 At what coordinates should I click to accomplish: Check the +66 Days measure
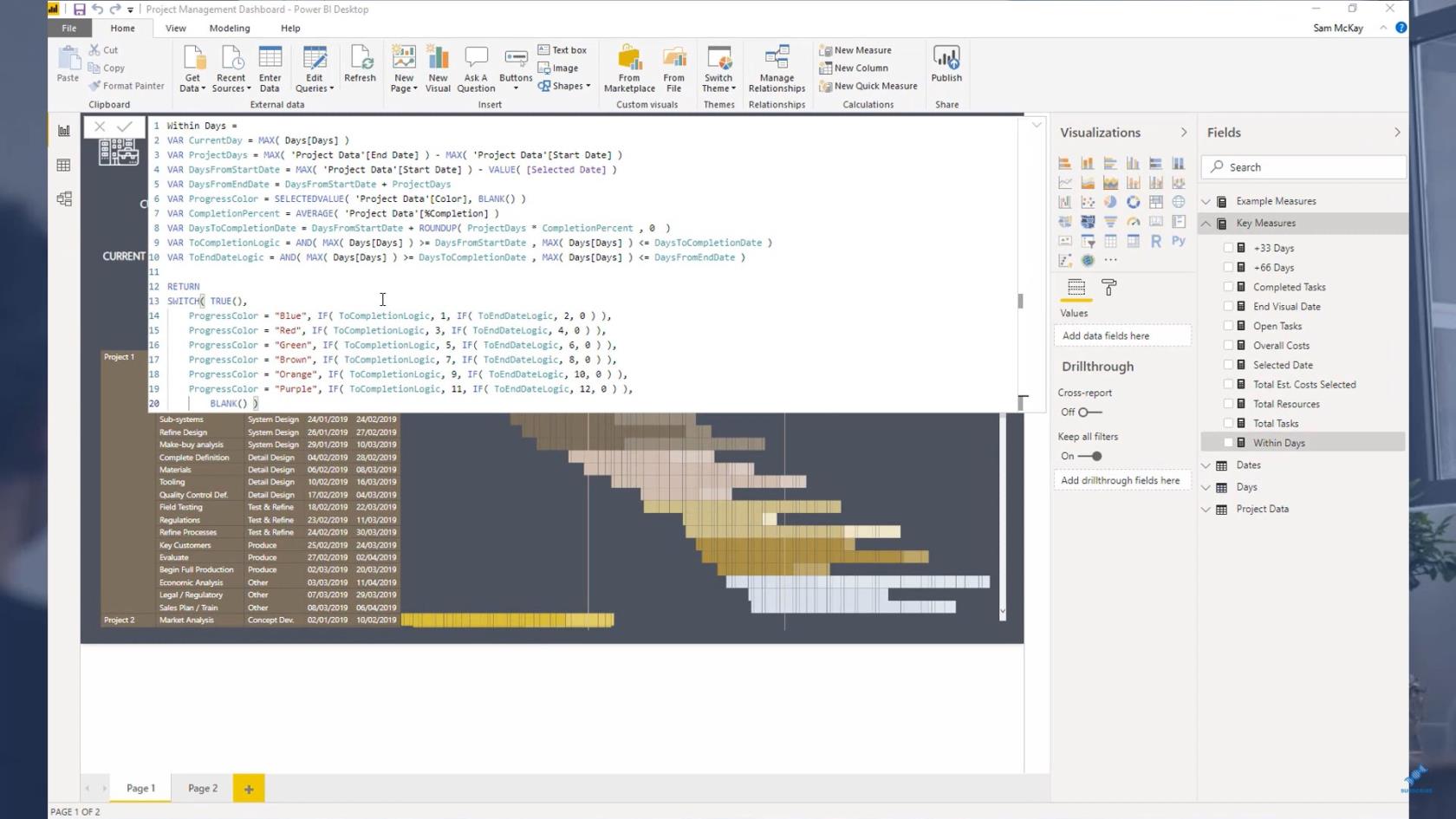[1228, 268]
